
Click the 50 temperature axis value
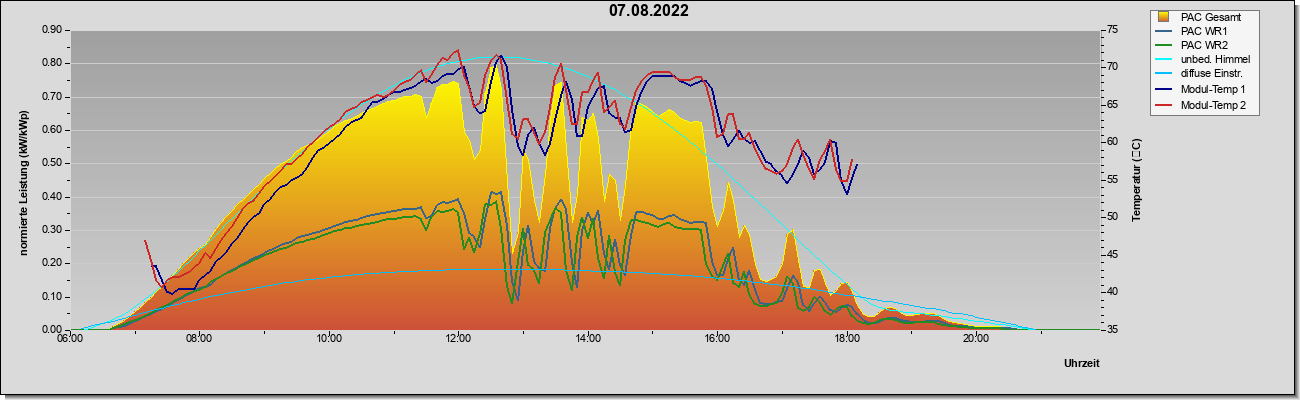click(1112, 217)
